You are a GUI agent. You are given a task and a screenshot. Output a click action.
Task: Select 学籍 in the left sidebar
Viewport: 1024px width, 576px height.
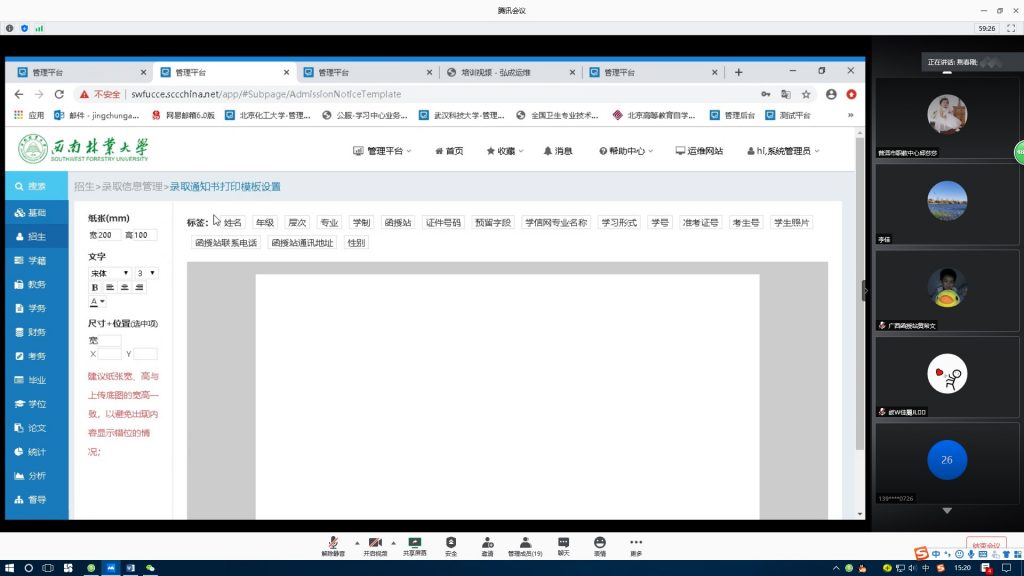tap(36, 260)
